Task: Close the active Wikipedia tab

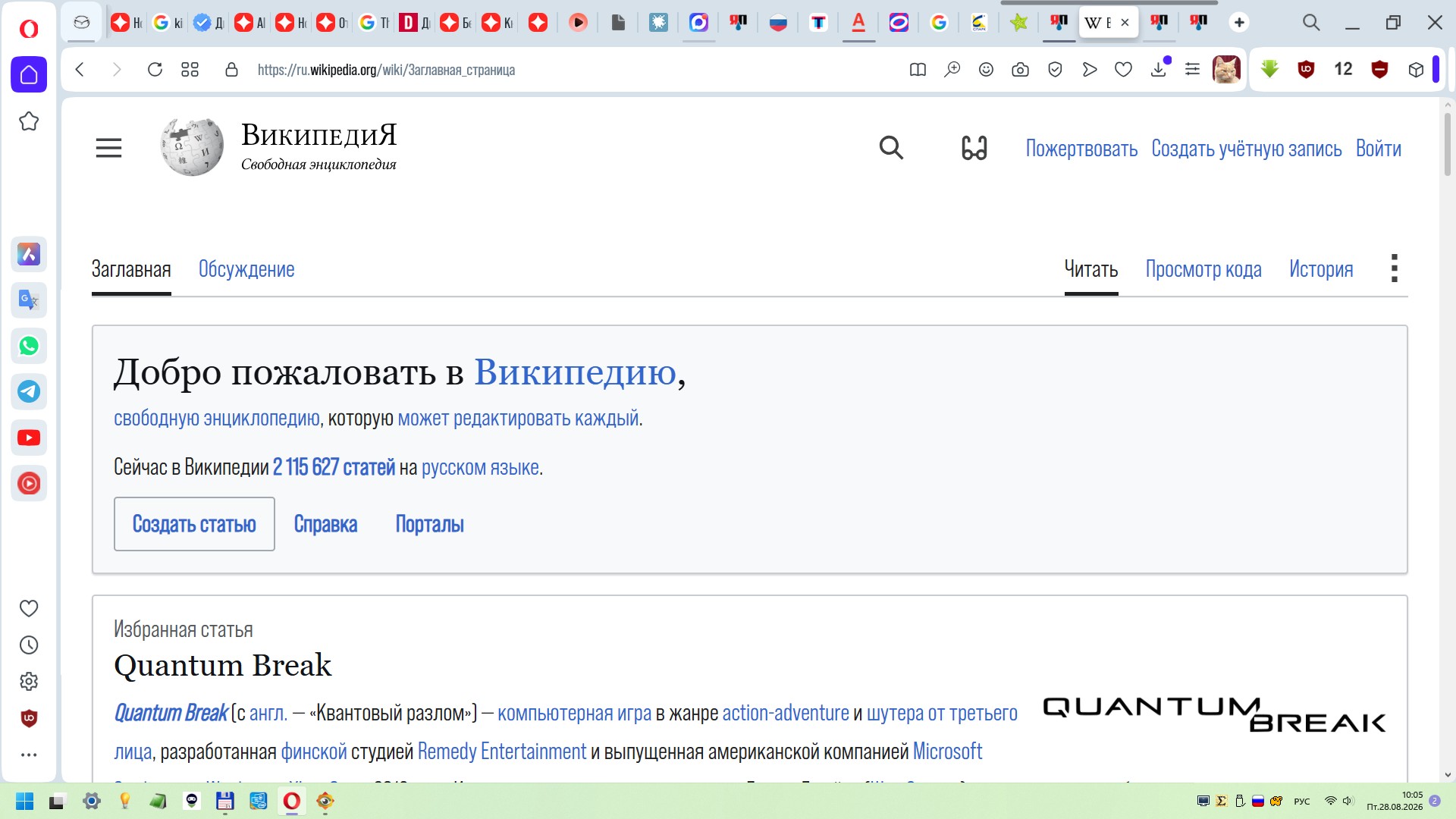Action: point(1125,23)
